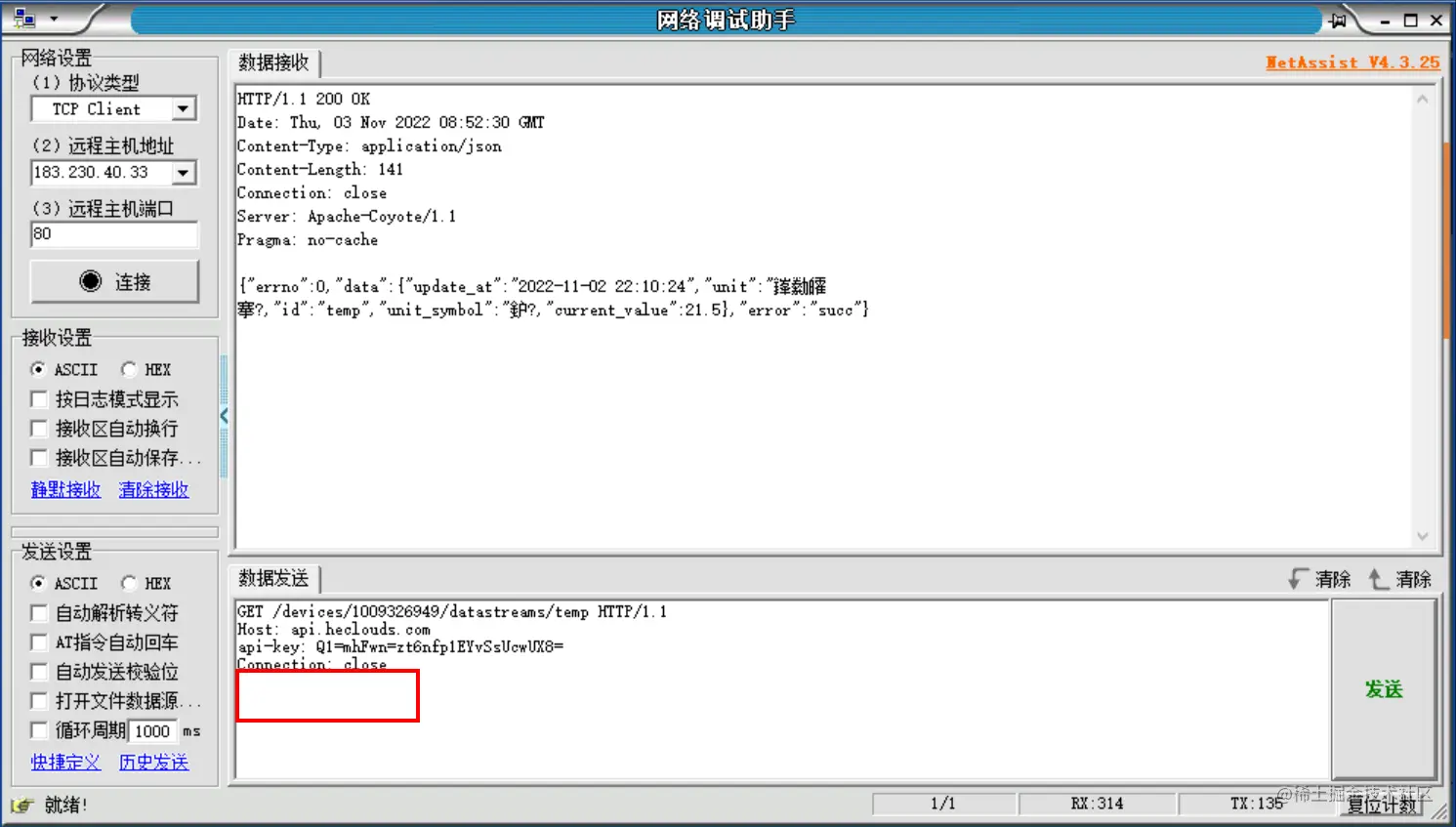Click the GET /devices request line

click(452, 611)
